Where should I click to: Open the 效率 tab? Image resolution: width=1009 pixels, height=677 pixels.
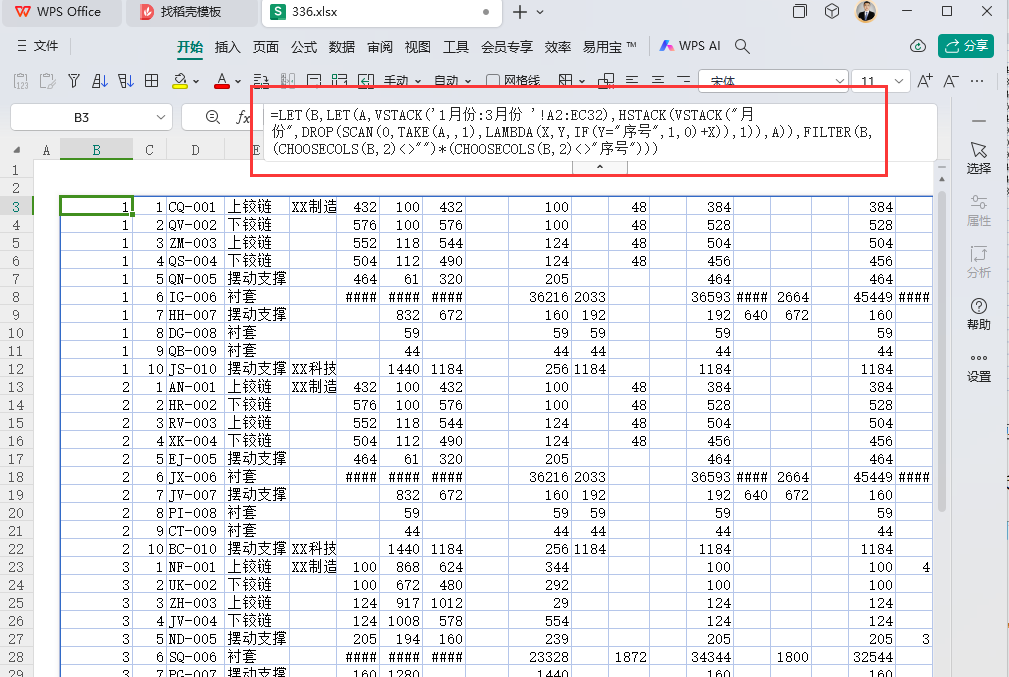[x=558, y=47]
